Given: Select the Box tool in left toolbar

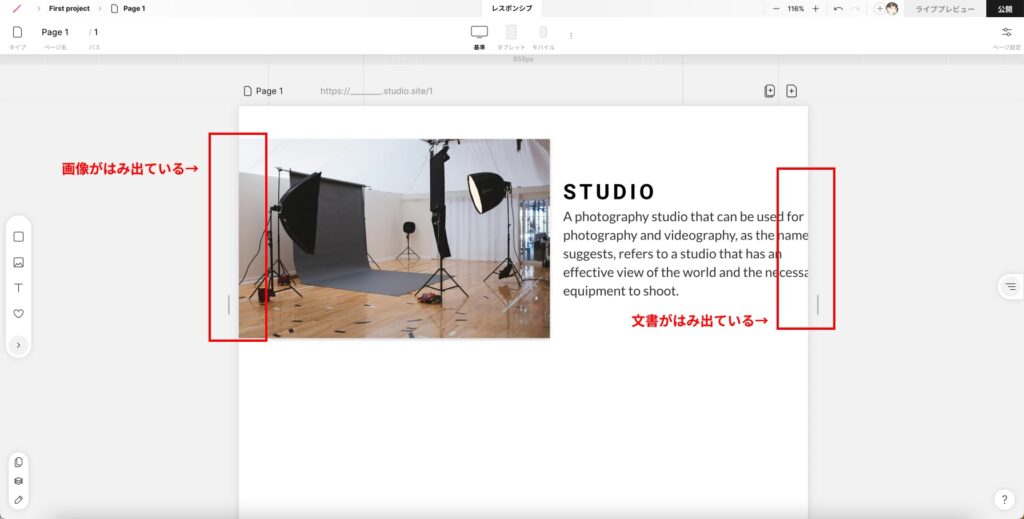Looking at the screenshot, I should (18, 236).
